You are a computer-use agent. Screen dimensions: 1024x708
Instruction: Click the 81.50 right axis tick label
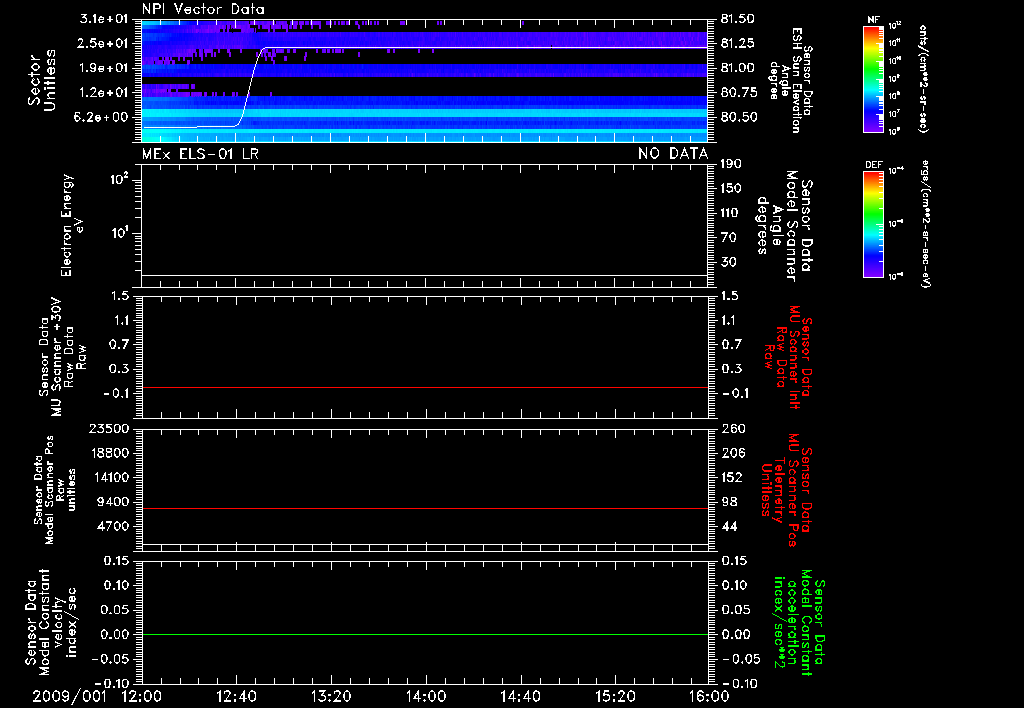738,19
